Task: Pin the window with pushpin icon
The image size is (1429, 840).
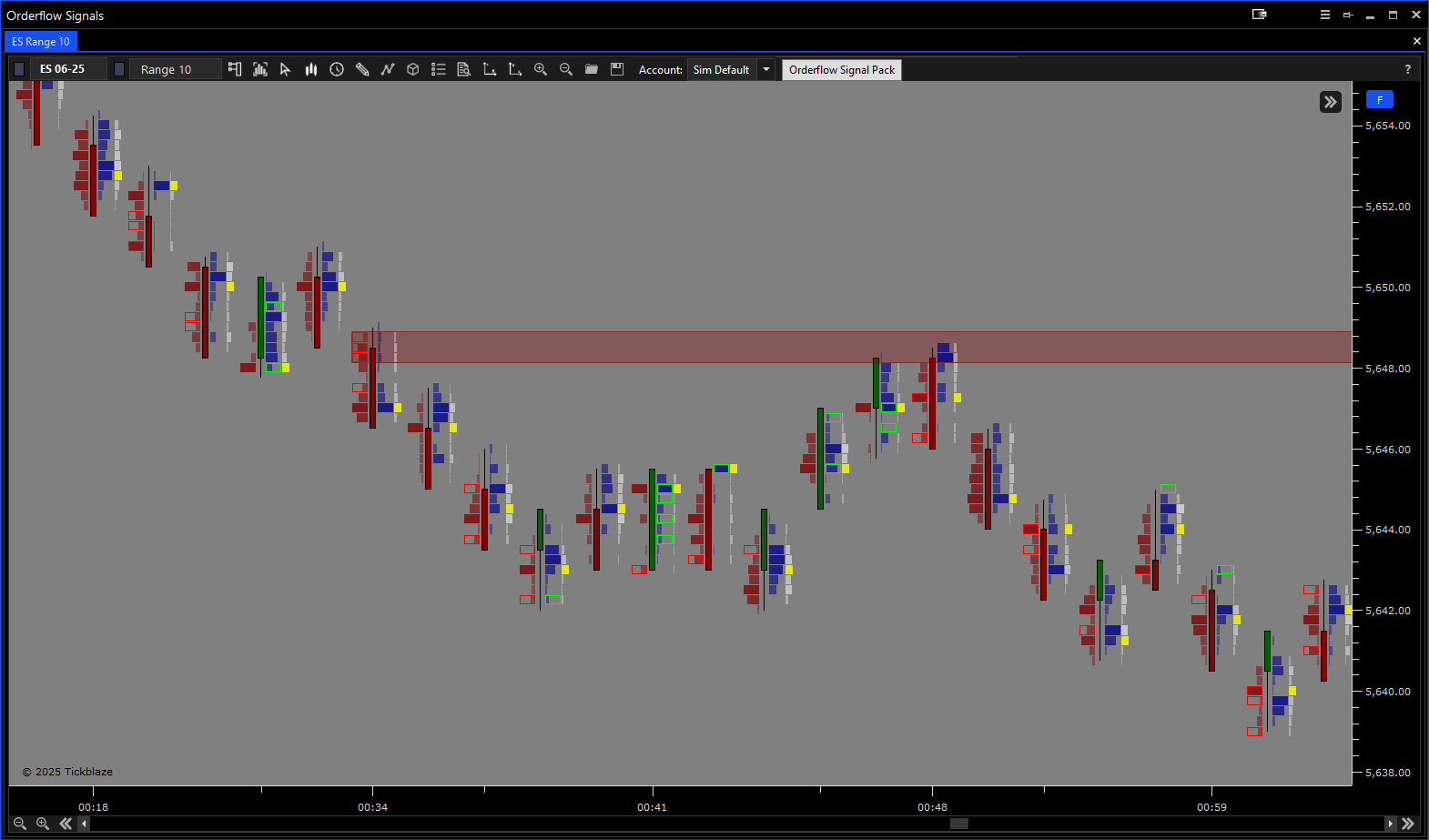Action: click(1348, 15)
